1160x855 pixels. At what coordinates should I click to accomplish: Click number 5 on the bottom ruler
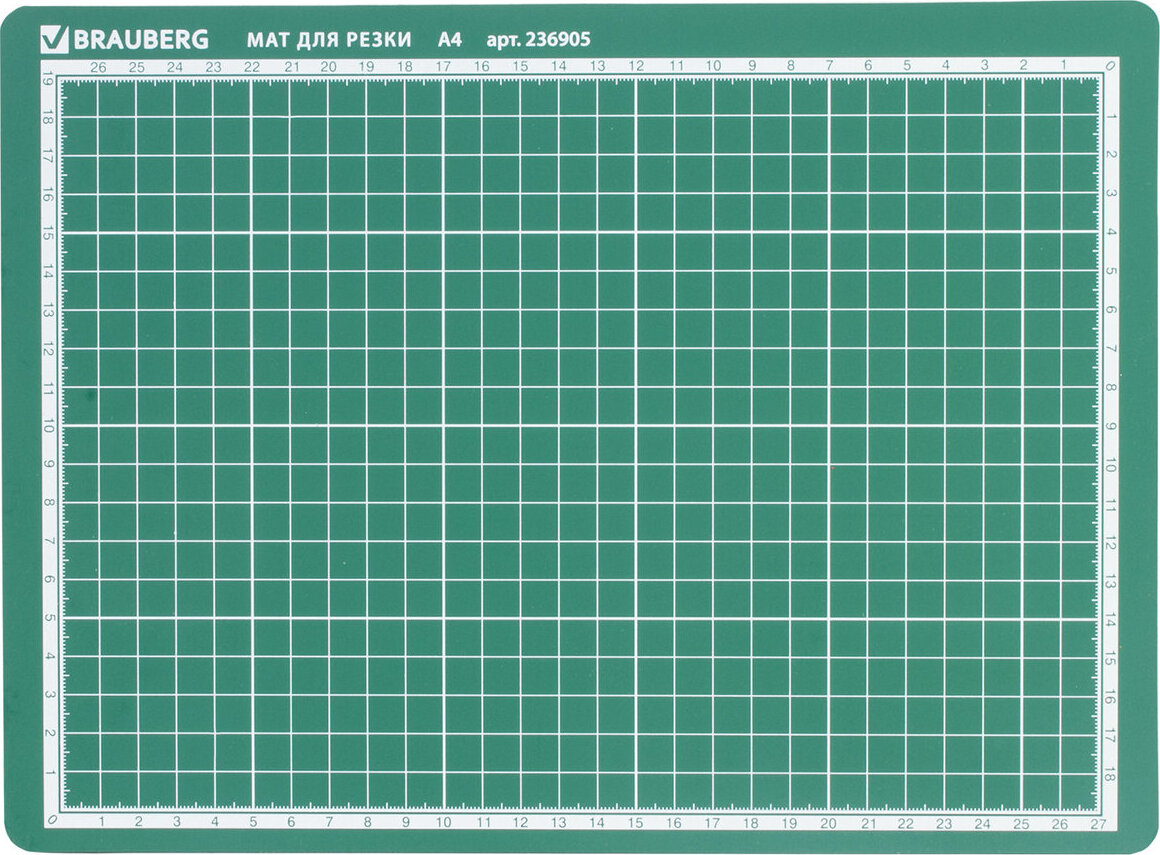pyautogui.click(x=253, y=824)
